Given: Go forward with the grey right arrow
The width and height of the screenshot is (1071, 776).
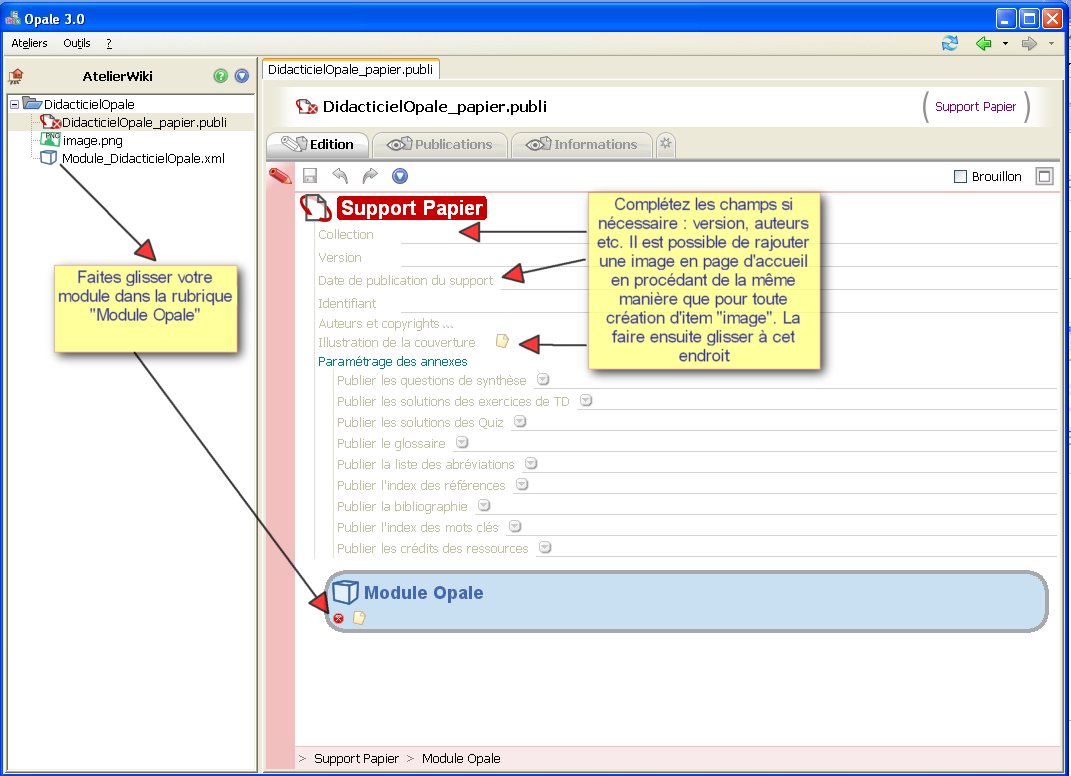Looking at the screenshot, I should tap(1029, 44).
